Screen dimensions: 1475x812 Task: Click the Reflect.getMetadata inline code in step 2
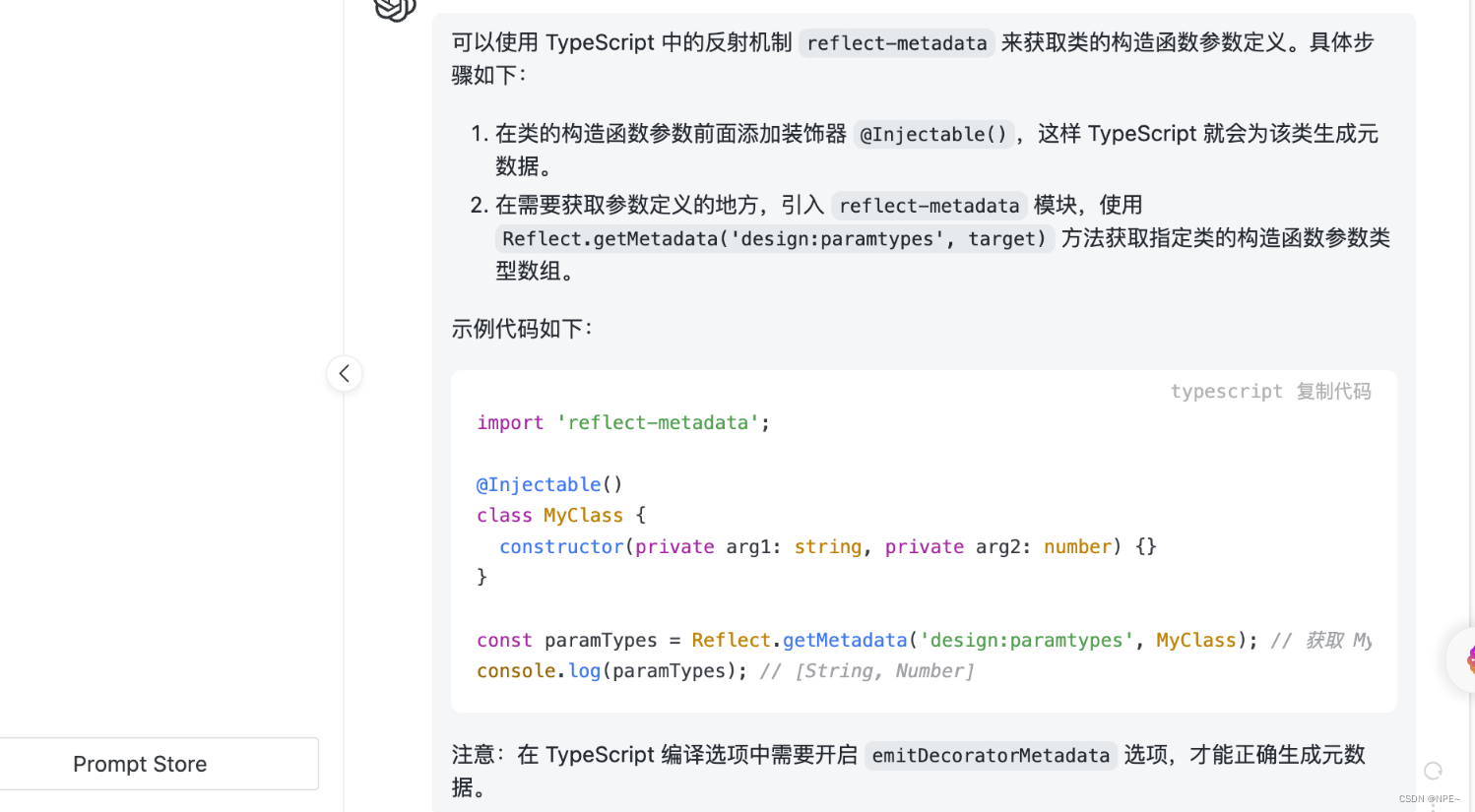pyautogui.click(x=774, y=239)
